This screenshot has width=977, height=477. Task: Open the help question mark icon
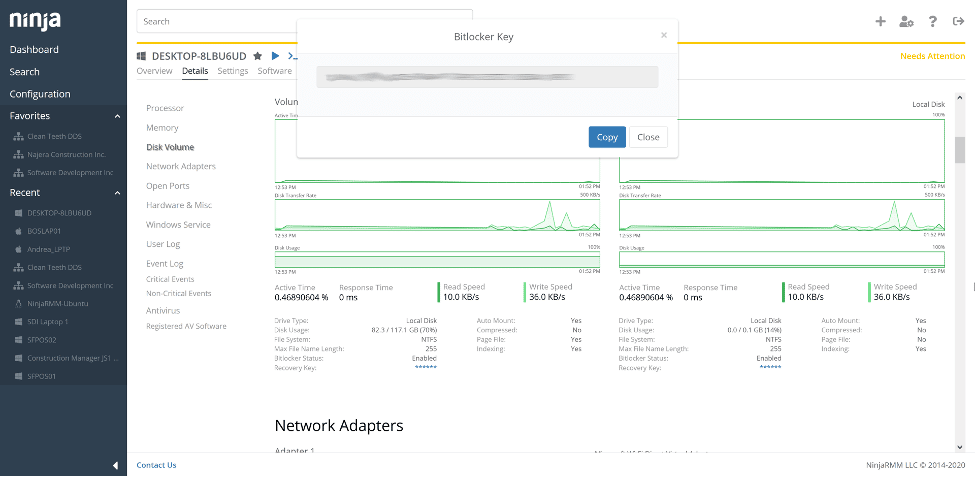pyautogui.click(x=932, y=21)
